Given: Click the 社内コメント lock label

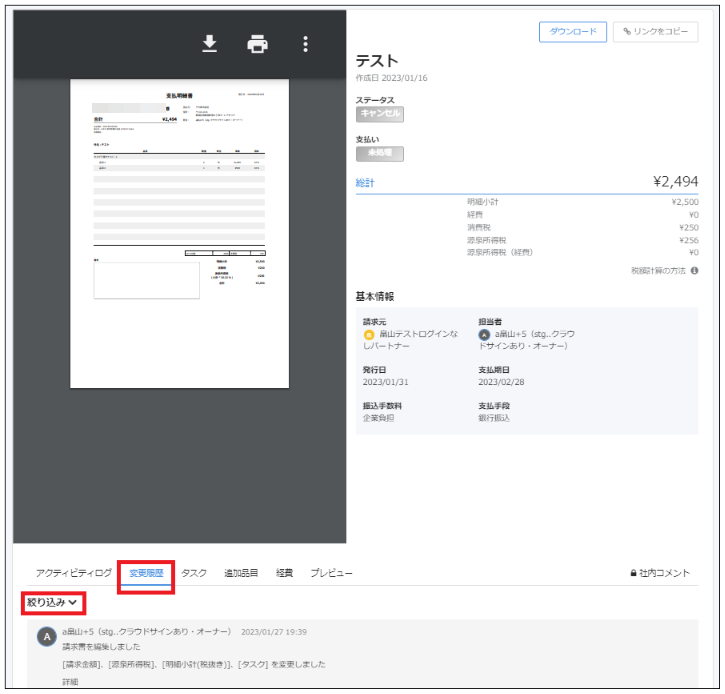Looking at the screenshot, I should pyautogui.click(x=660, y=573).
